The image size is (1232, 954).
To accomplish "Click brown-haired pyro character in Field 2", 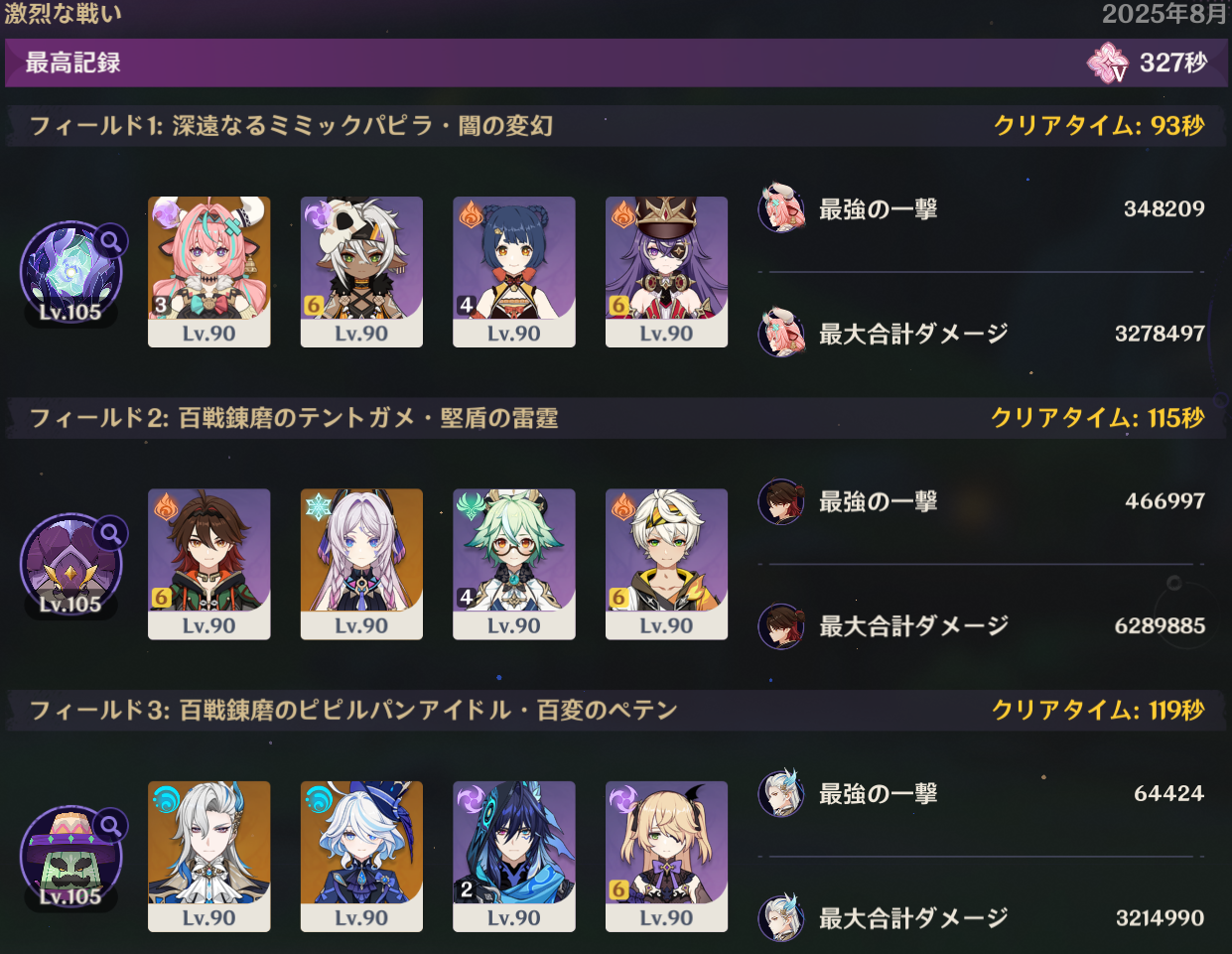I will coord(209,564).
